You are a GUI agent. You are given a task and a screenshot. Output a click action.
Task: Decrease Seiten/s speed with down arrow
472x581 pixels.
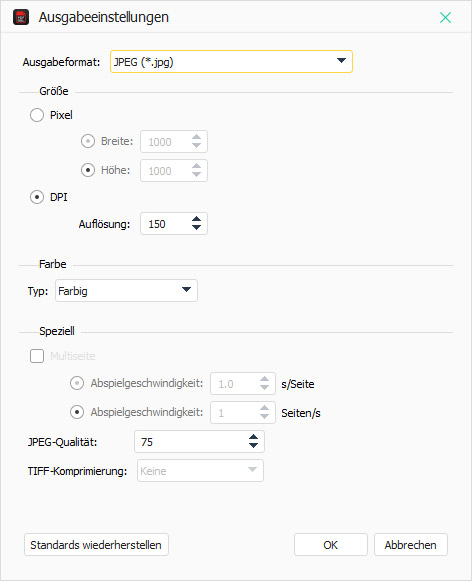point(265,416)
